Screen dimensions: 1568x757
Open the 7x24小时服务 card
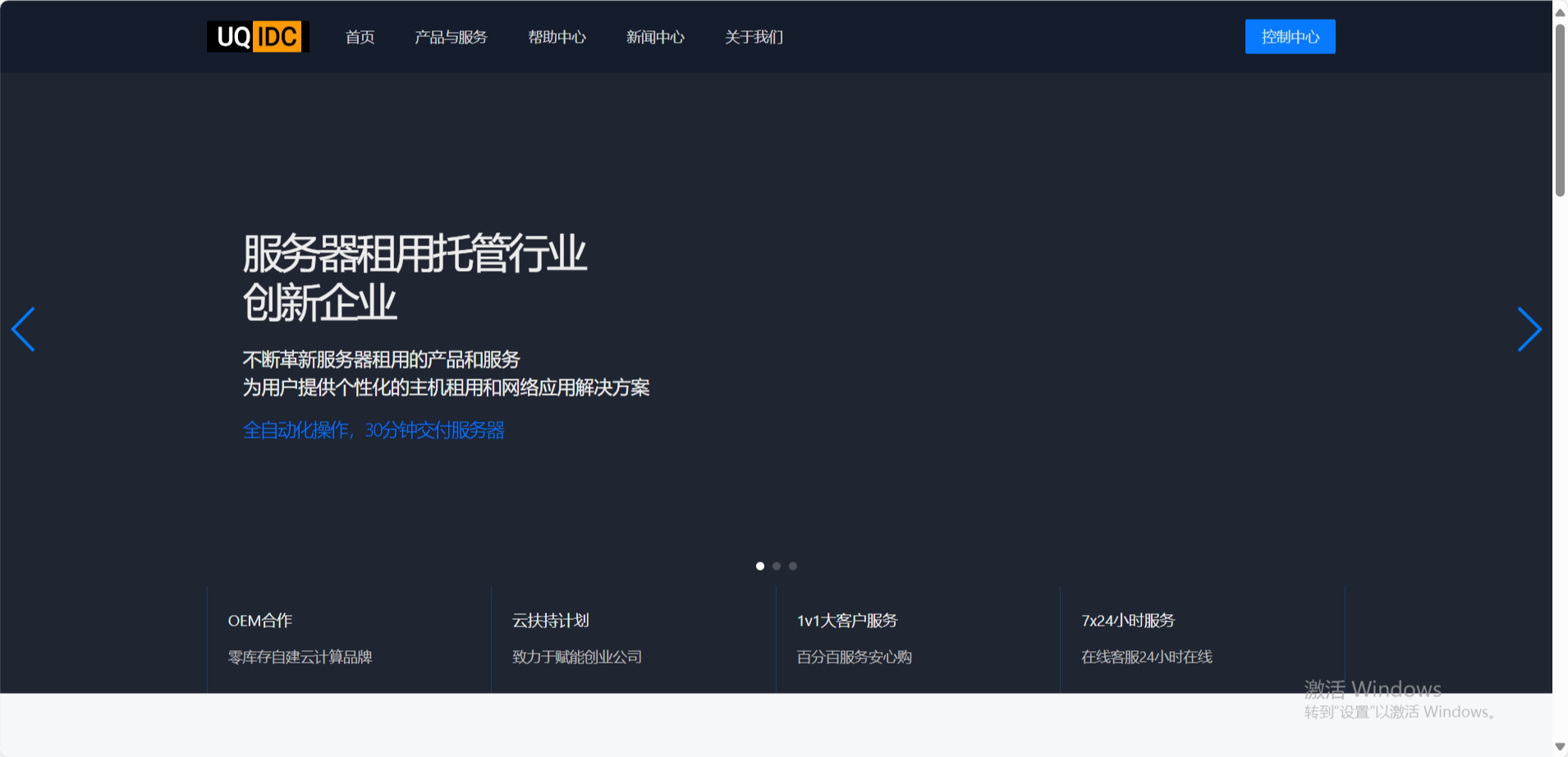tap(1202, 638)
